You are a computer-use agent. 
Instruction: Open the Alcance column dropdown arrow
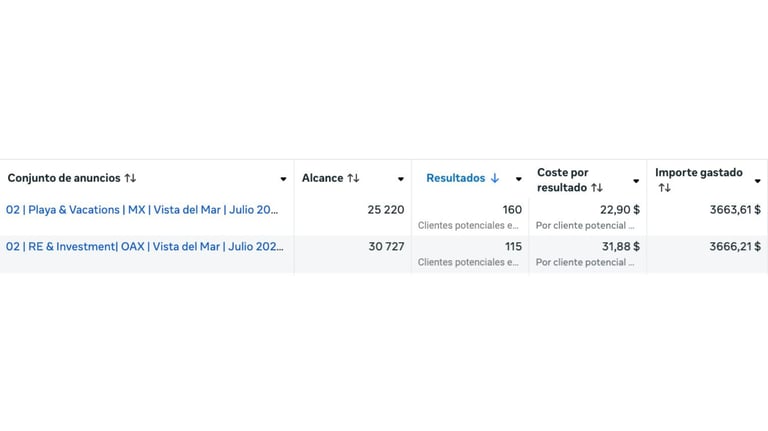(x=401, y=180)
